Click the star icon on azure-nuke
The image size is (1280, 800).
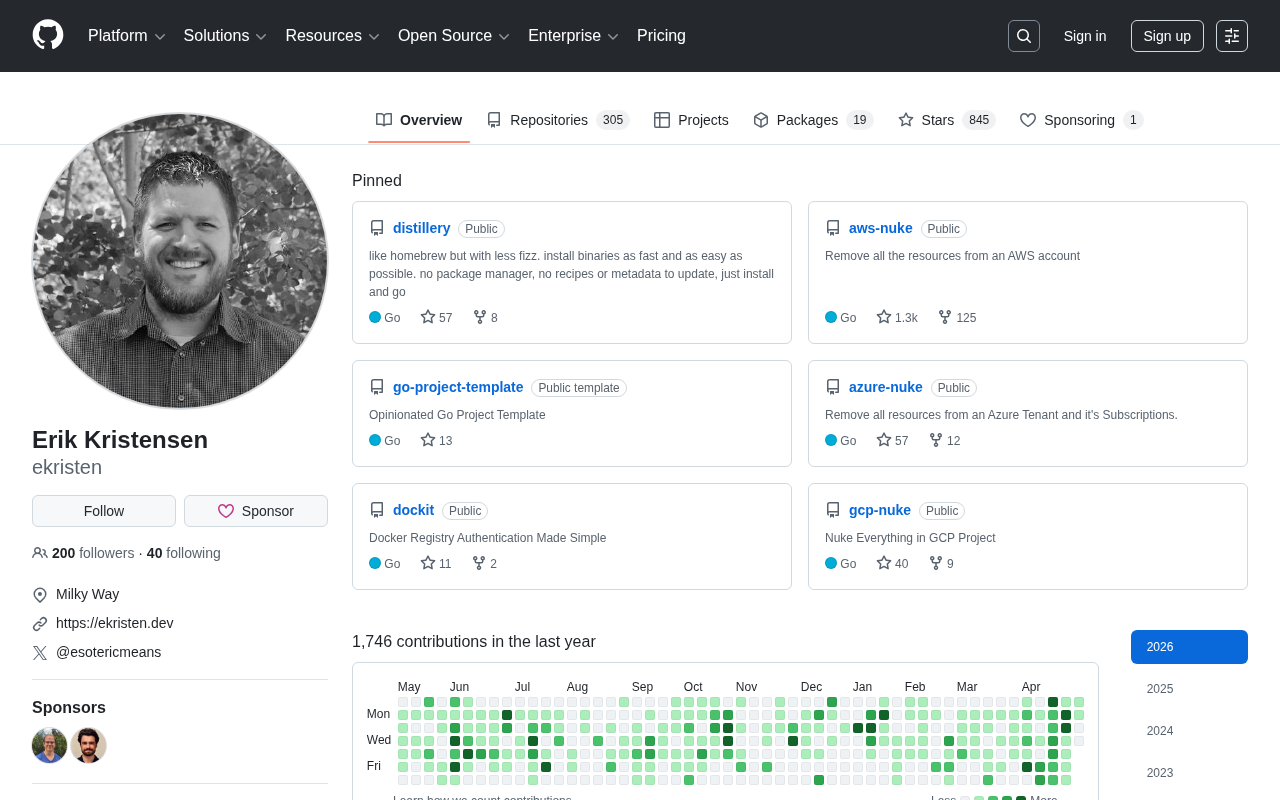pyautogui.click(x=884, y=440)
